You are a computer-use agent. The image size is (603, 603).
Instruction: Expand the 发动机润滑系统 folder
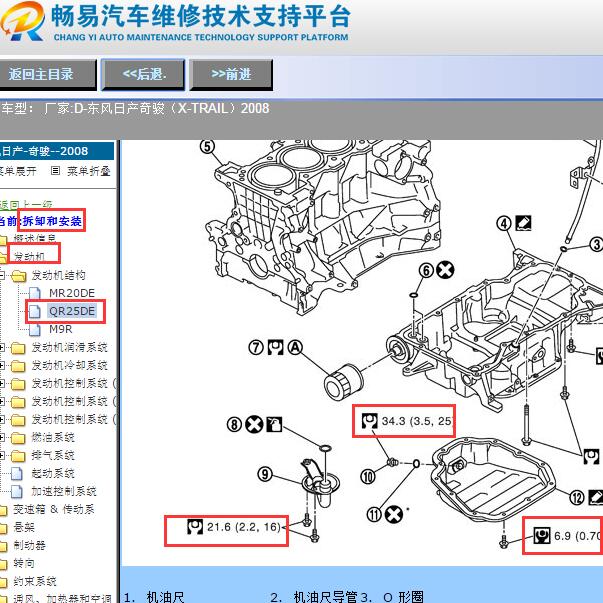point(2,348)
